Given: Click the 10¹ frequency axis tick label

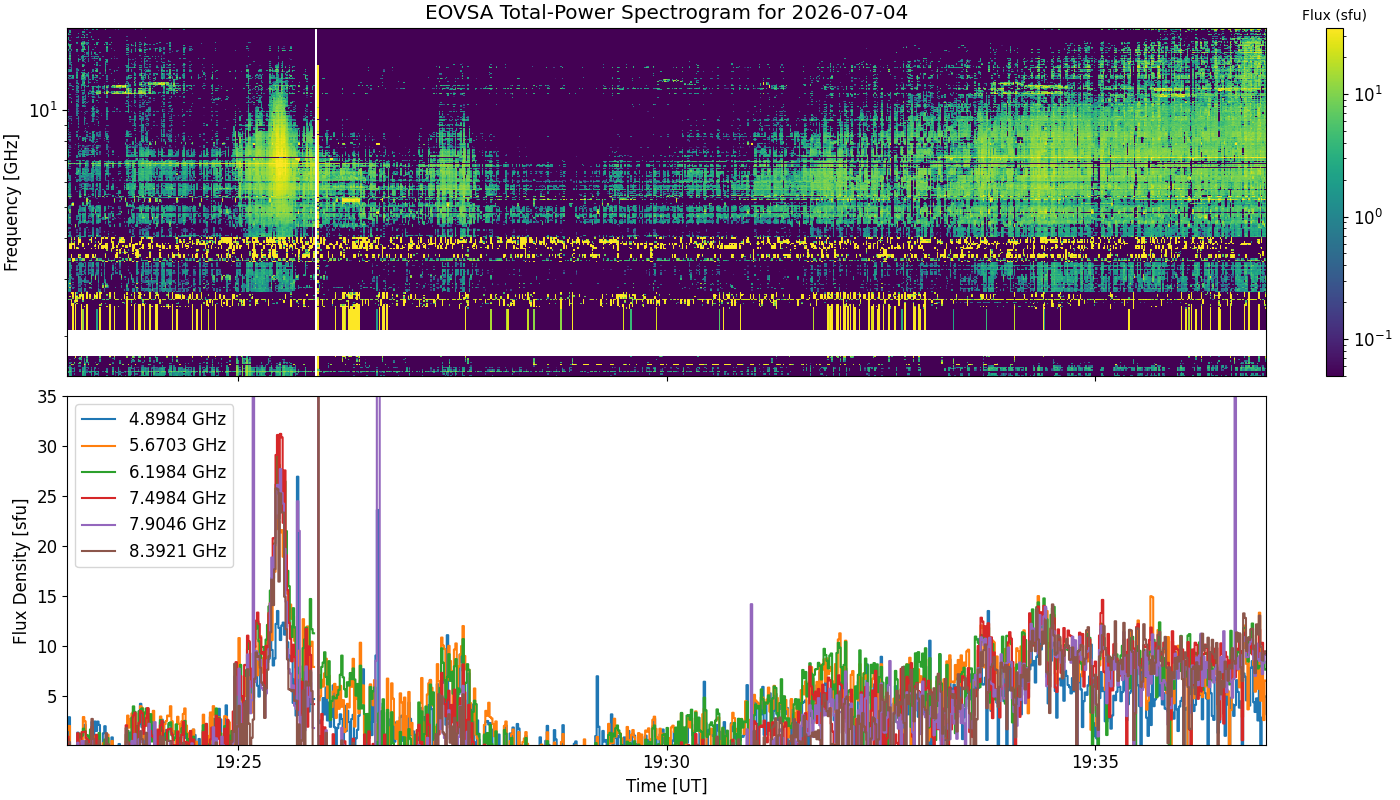Looking at the screenshot, I should click(44, 108).
